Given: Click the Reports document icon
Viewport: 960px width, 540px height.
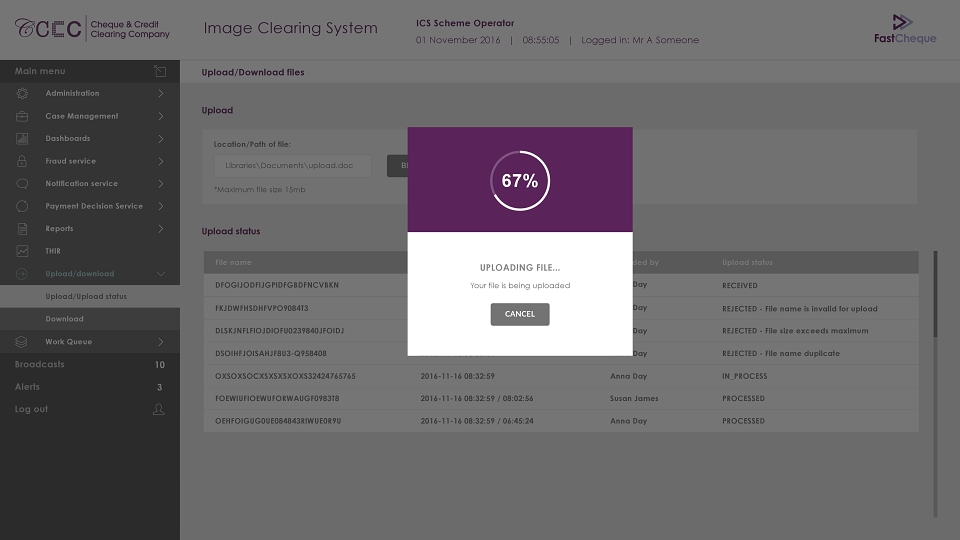Looking at the screenshot, I should [22, 228].
